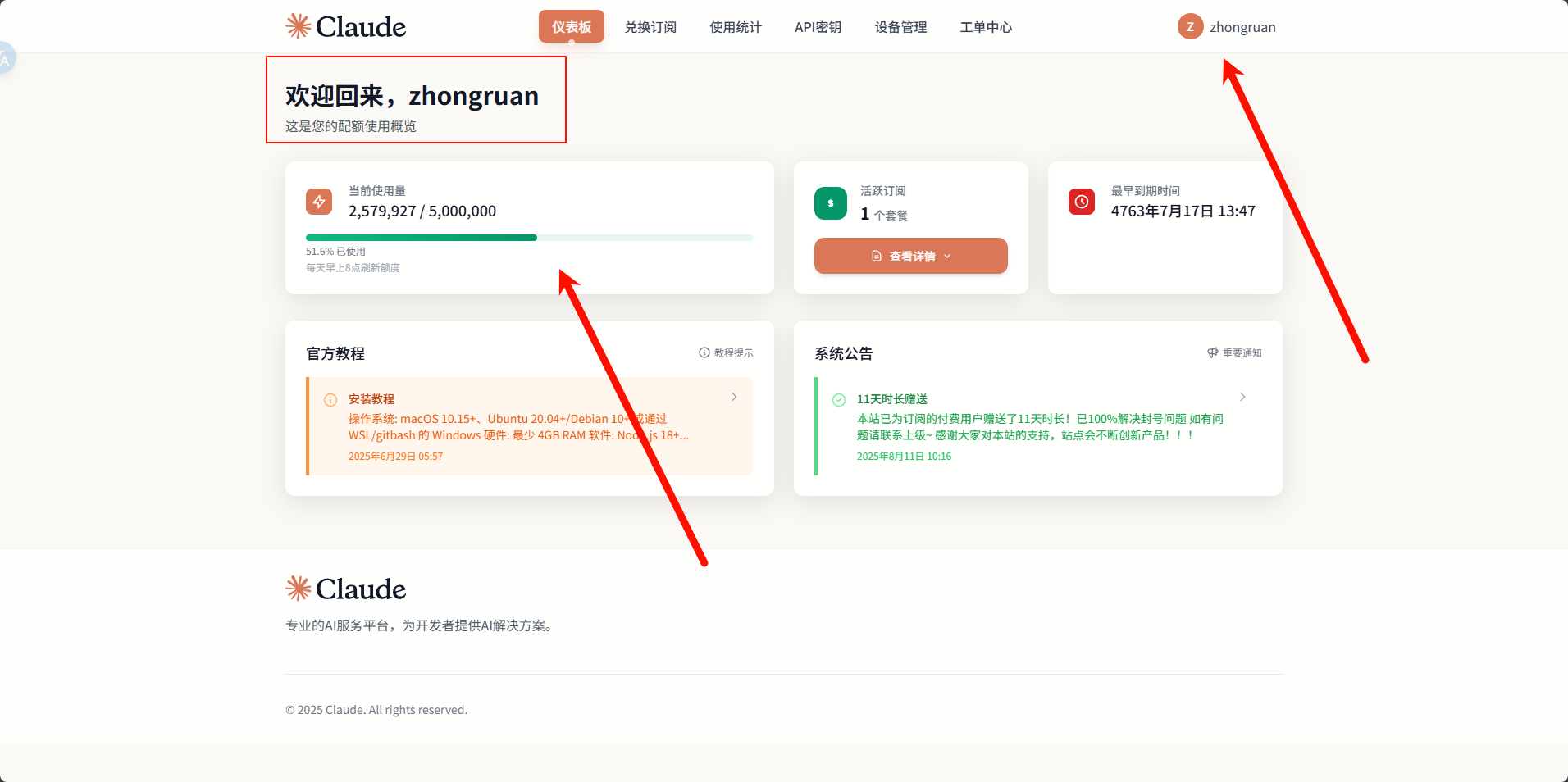Open the 兑换订阅 tab
The height and width of the screenshot is (782, 1568).
pyautogui.click(x=650, y=27)
